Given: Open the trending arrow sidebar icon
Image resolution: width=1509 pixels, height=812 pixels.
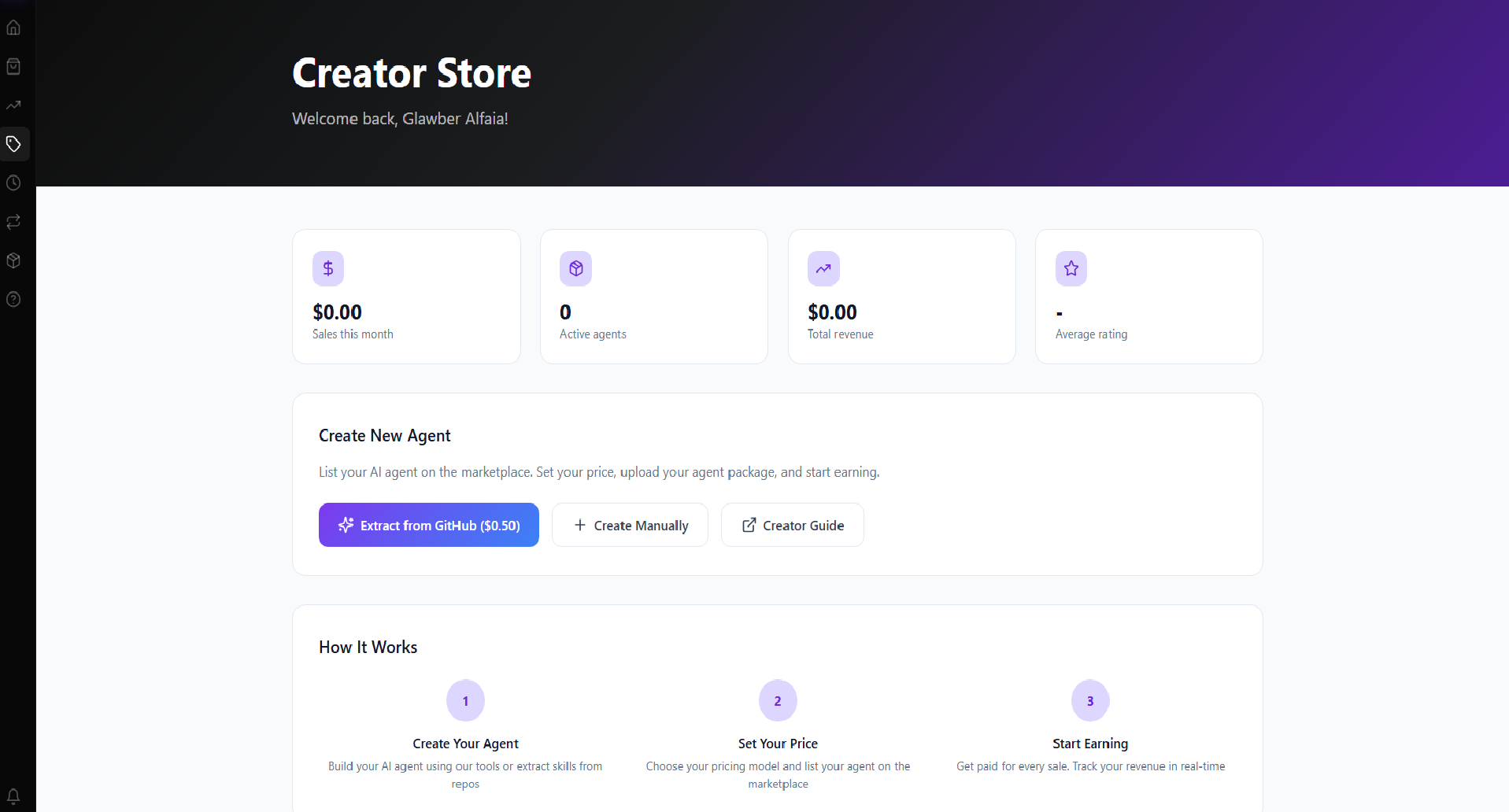Looking at the screenshot, I should [13, 105].
